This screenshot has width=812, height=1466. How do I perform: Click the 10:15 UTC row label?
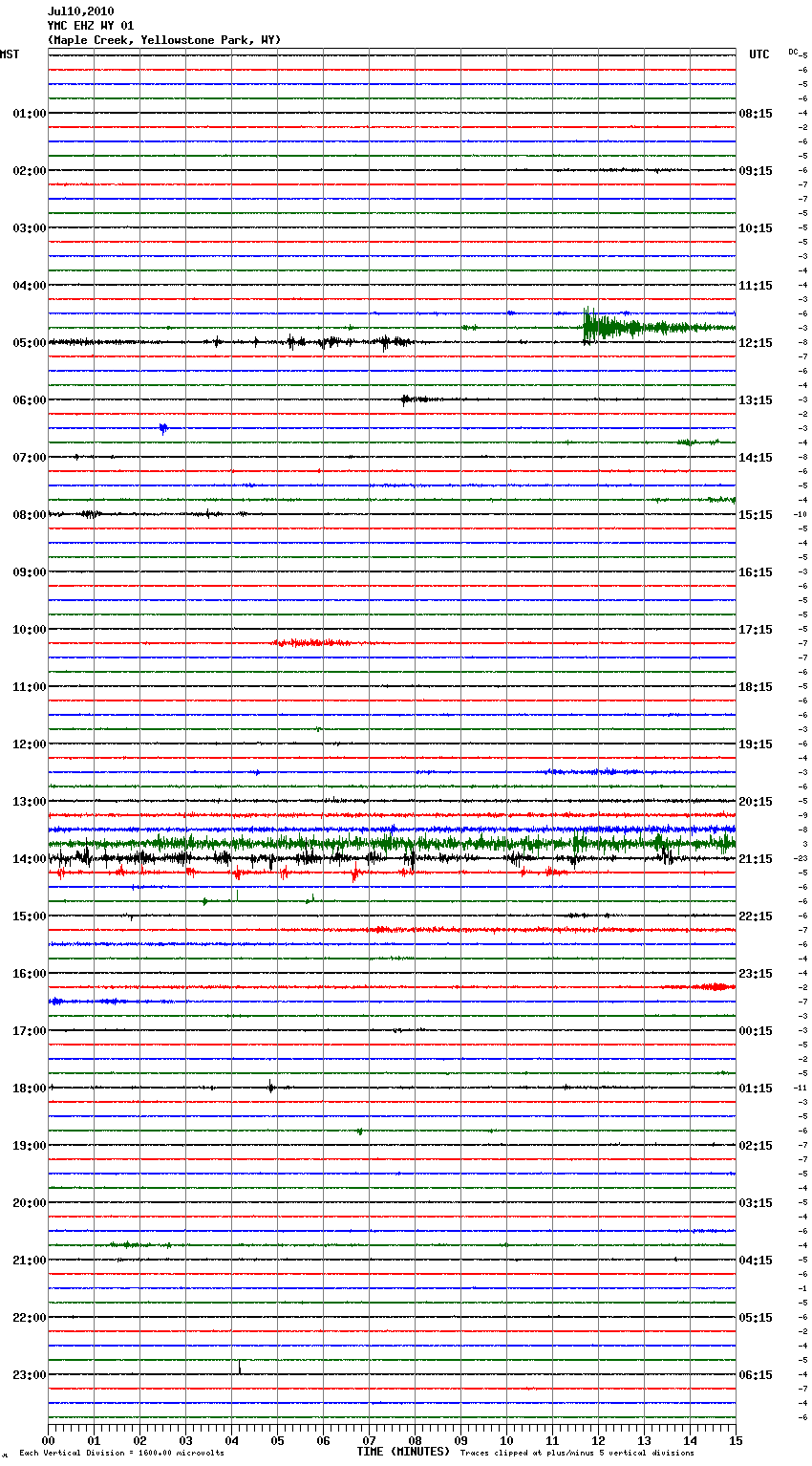756,228
